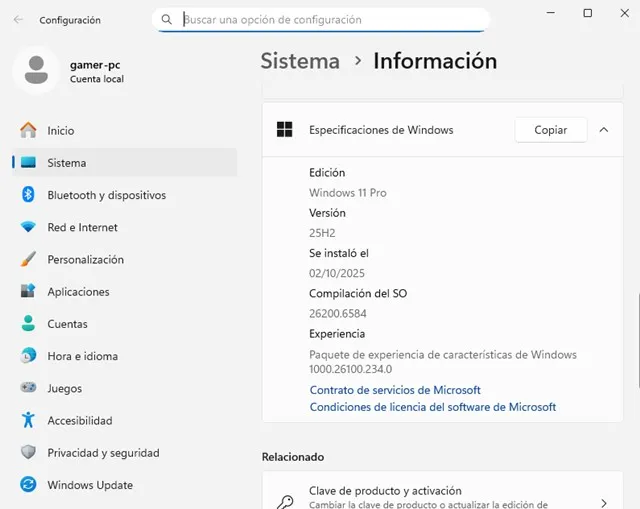Open Condiciones de licencia del software link
The width and height of the screenshot is (640, 509).
[x=432, y=407]
